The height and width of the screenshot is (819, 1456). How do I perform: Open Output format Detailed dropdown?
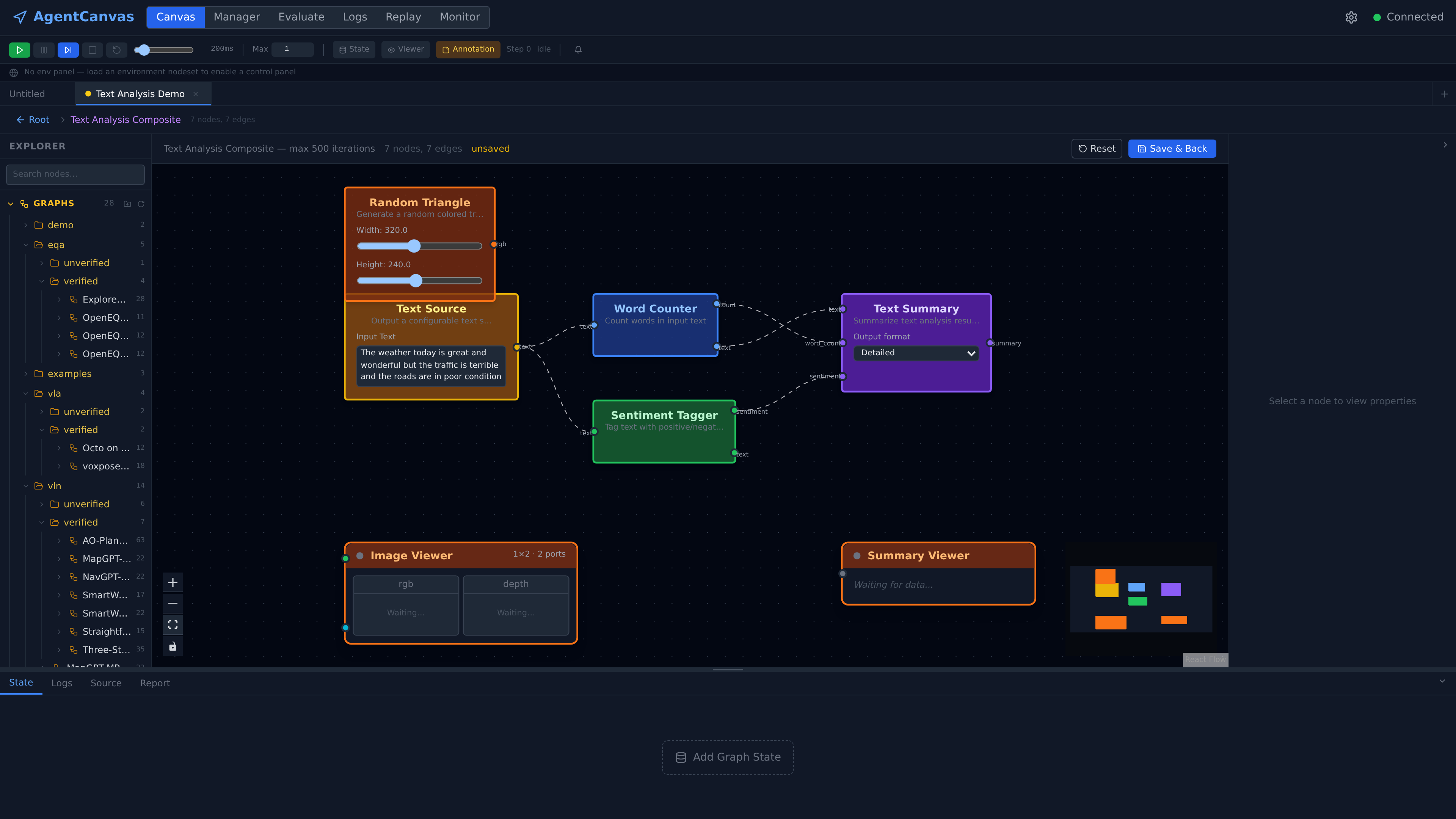tap(916, 353)
